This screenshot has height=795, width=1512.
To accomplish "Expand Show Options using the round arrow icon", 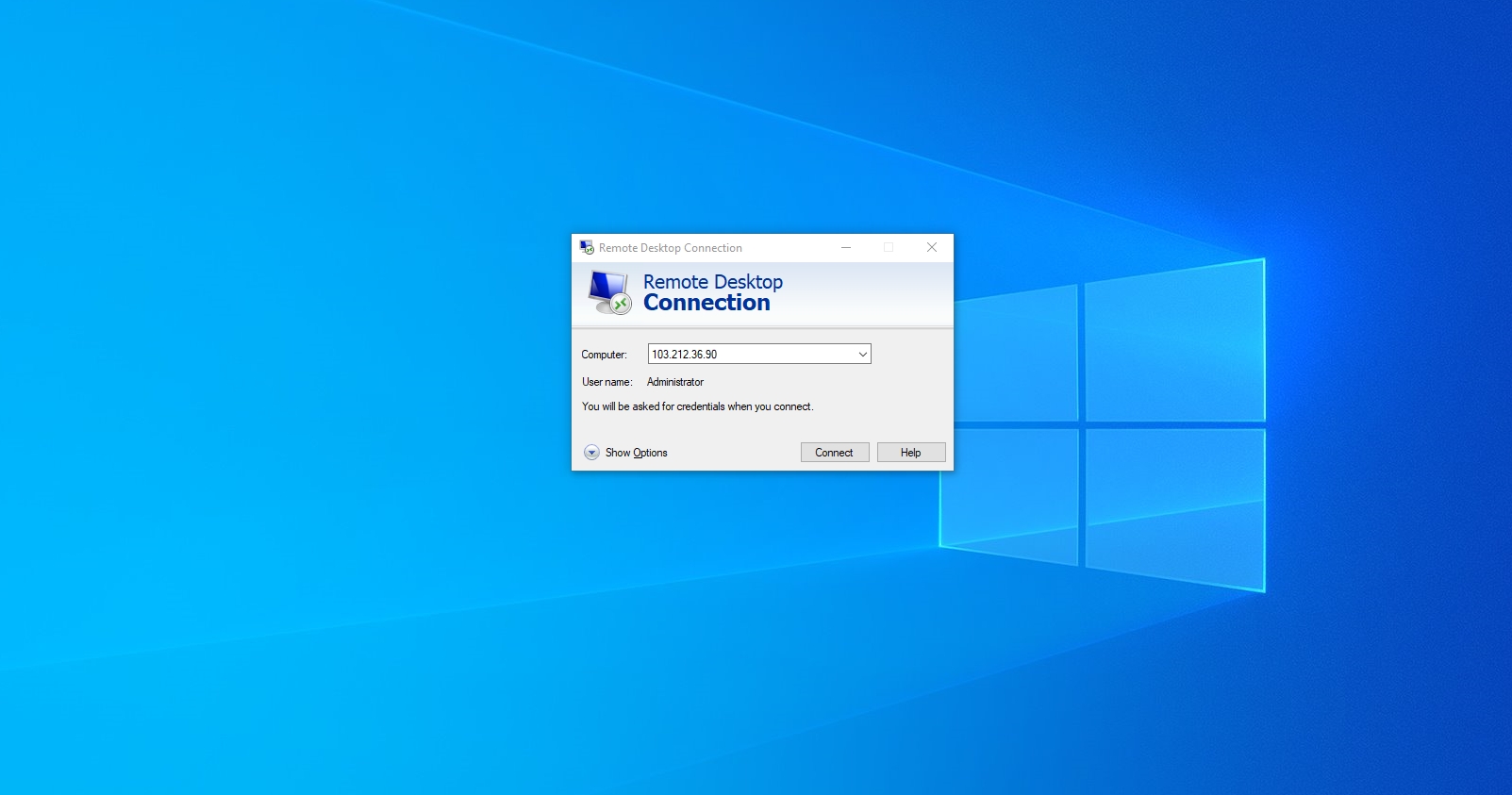I will click(591, 453).
